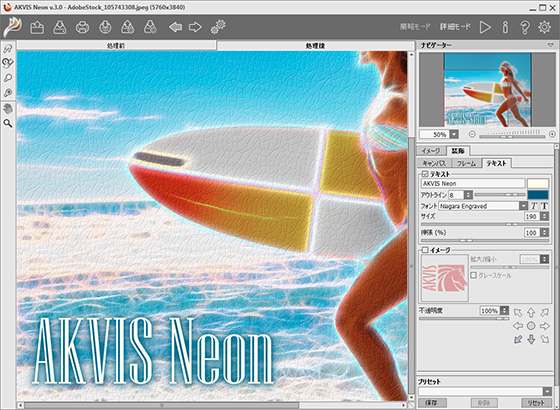This screenshot has width=560, height=410.
Task: Place text at top-left position arrow
Action: pyautogui.click(x=518, y=313)
